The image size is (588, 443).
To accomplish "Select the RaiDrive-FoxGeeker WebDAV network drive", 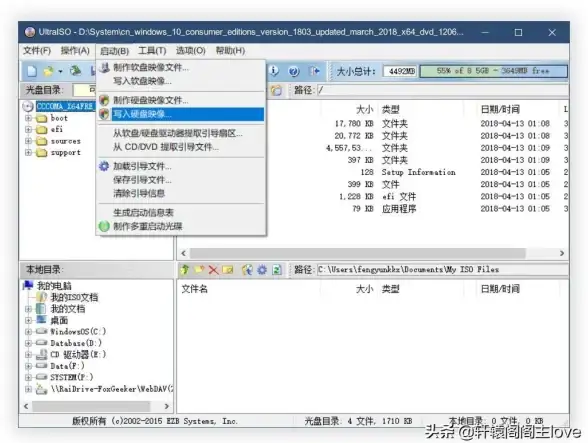I will (111, 389).
